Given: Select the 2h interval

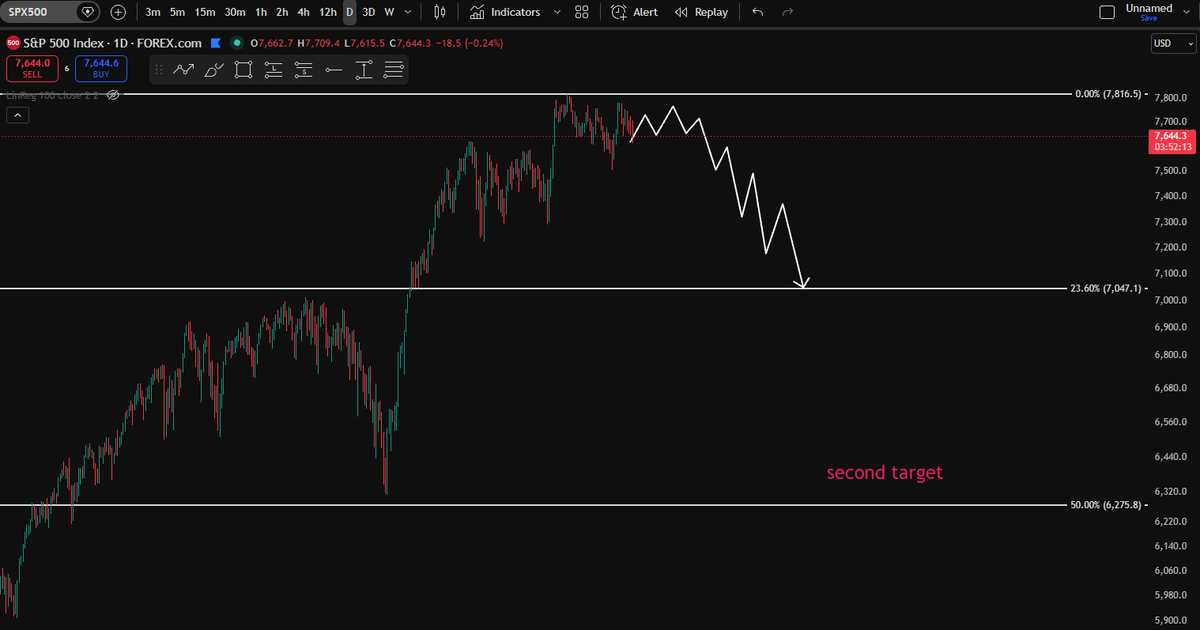Looking at the screenshot, I should click(x=282, y=12).
